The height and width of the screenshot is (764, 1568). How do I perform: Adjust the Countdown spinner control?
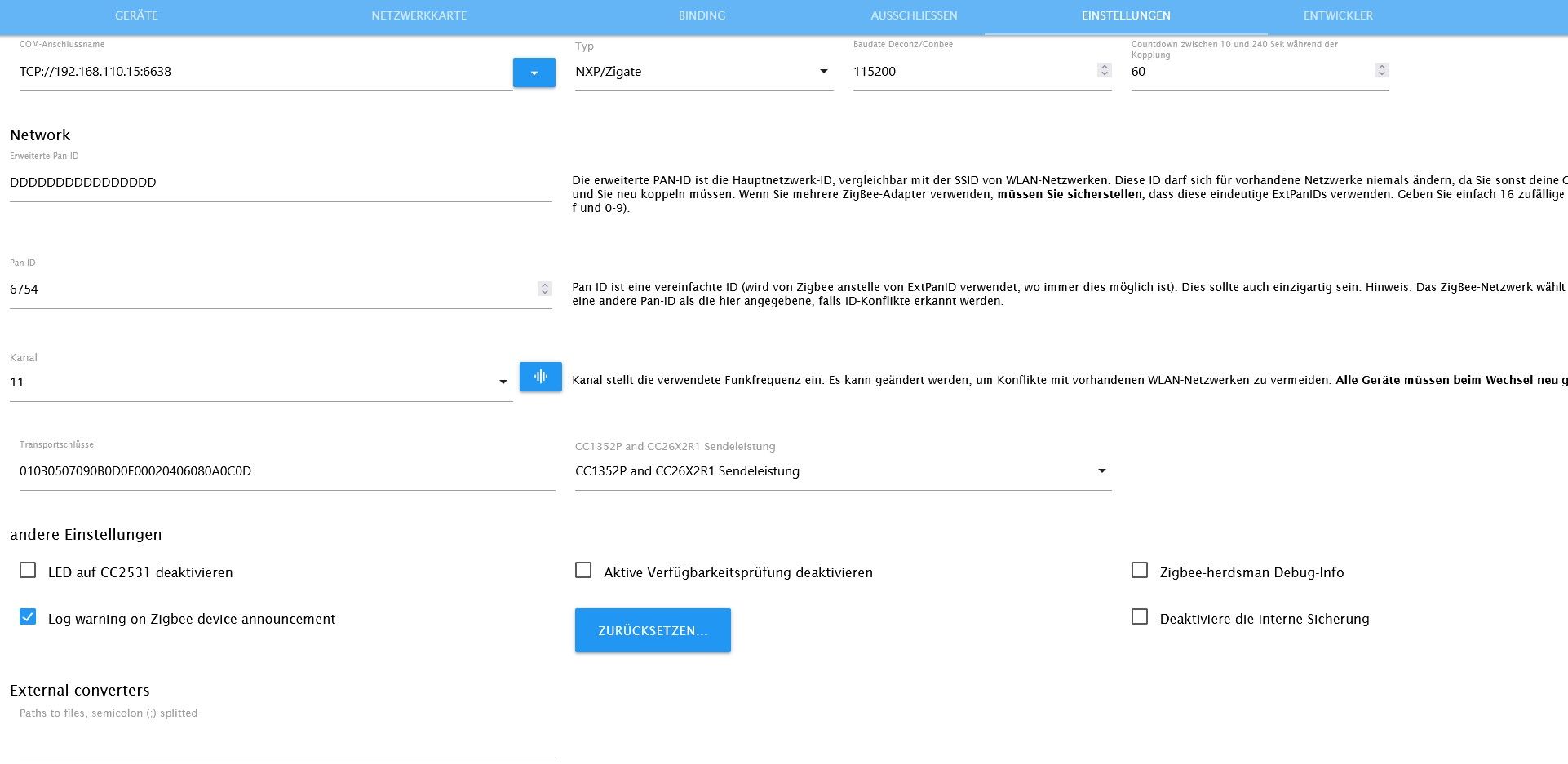[1381, 71]
